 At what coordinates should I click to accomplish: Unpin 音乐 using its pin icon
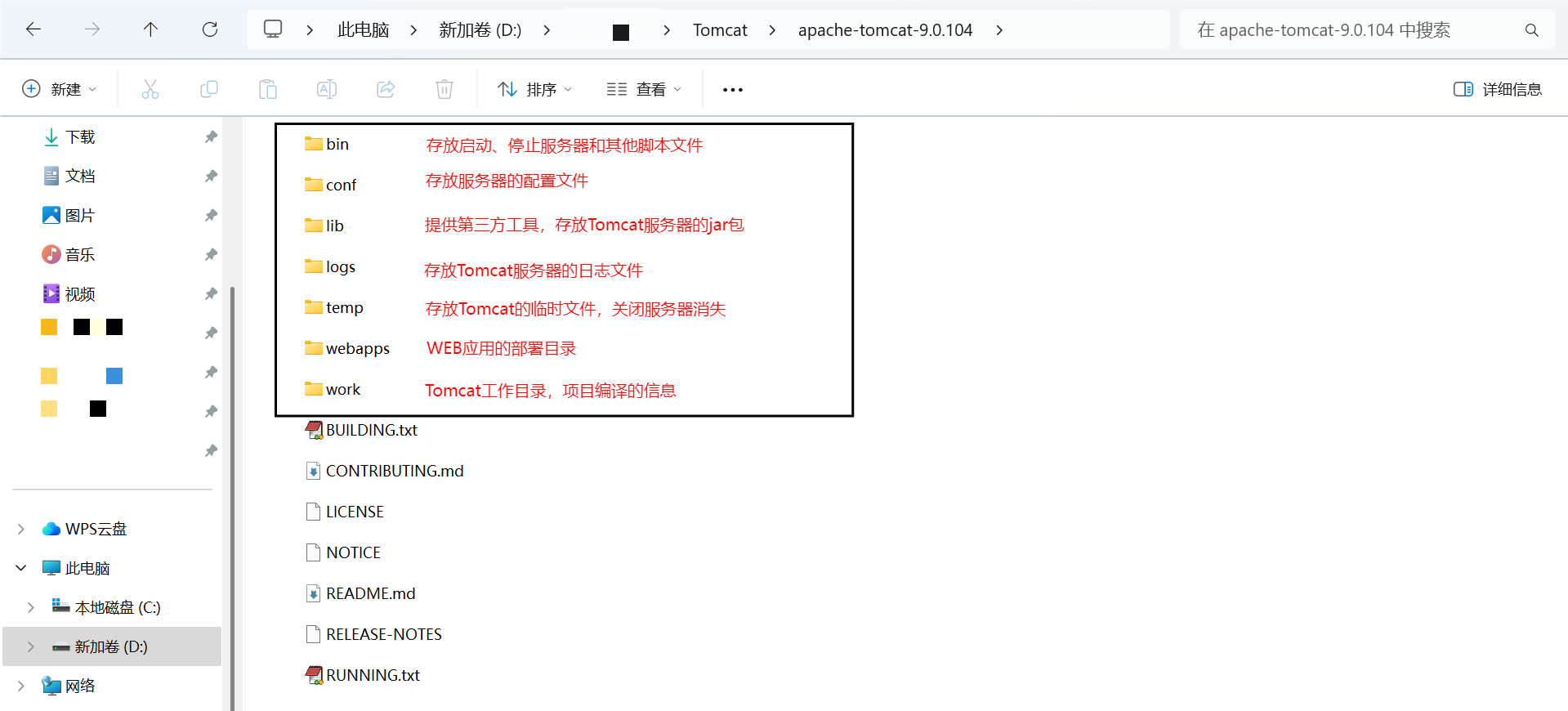[211, 255]
